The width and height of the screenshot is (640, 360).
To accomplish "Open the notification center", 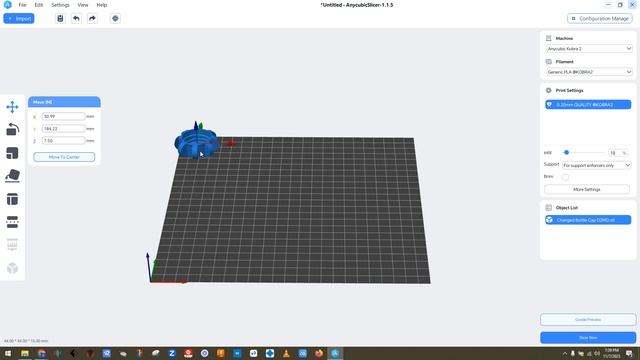I will (629, 353).
